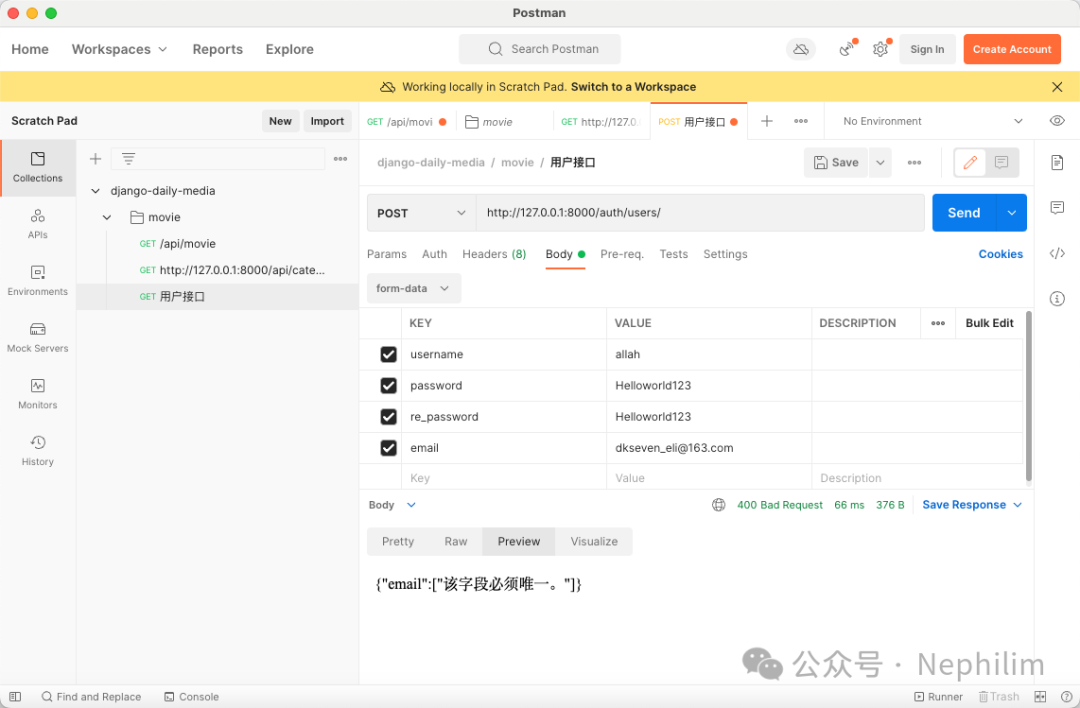Open the No Environment selector
The height and width of the screenshot is (708, 1080).
(932, 121)
